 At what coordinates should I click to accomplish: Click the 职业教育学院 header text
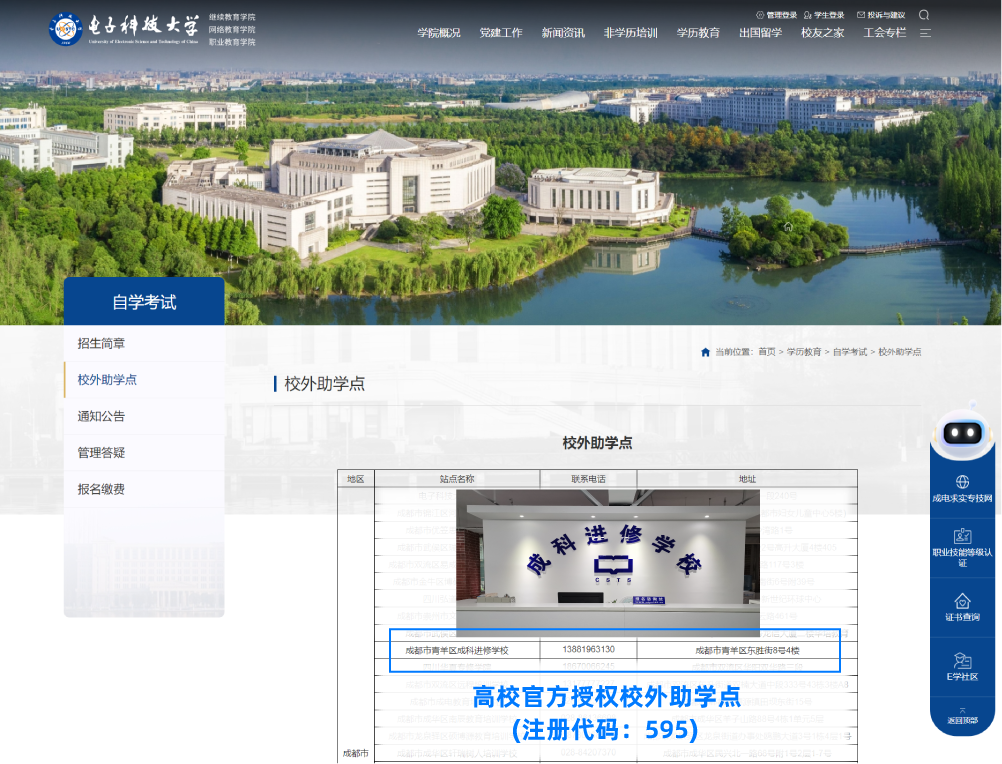point(232,42)
